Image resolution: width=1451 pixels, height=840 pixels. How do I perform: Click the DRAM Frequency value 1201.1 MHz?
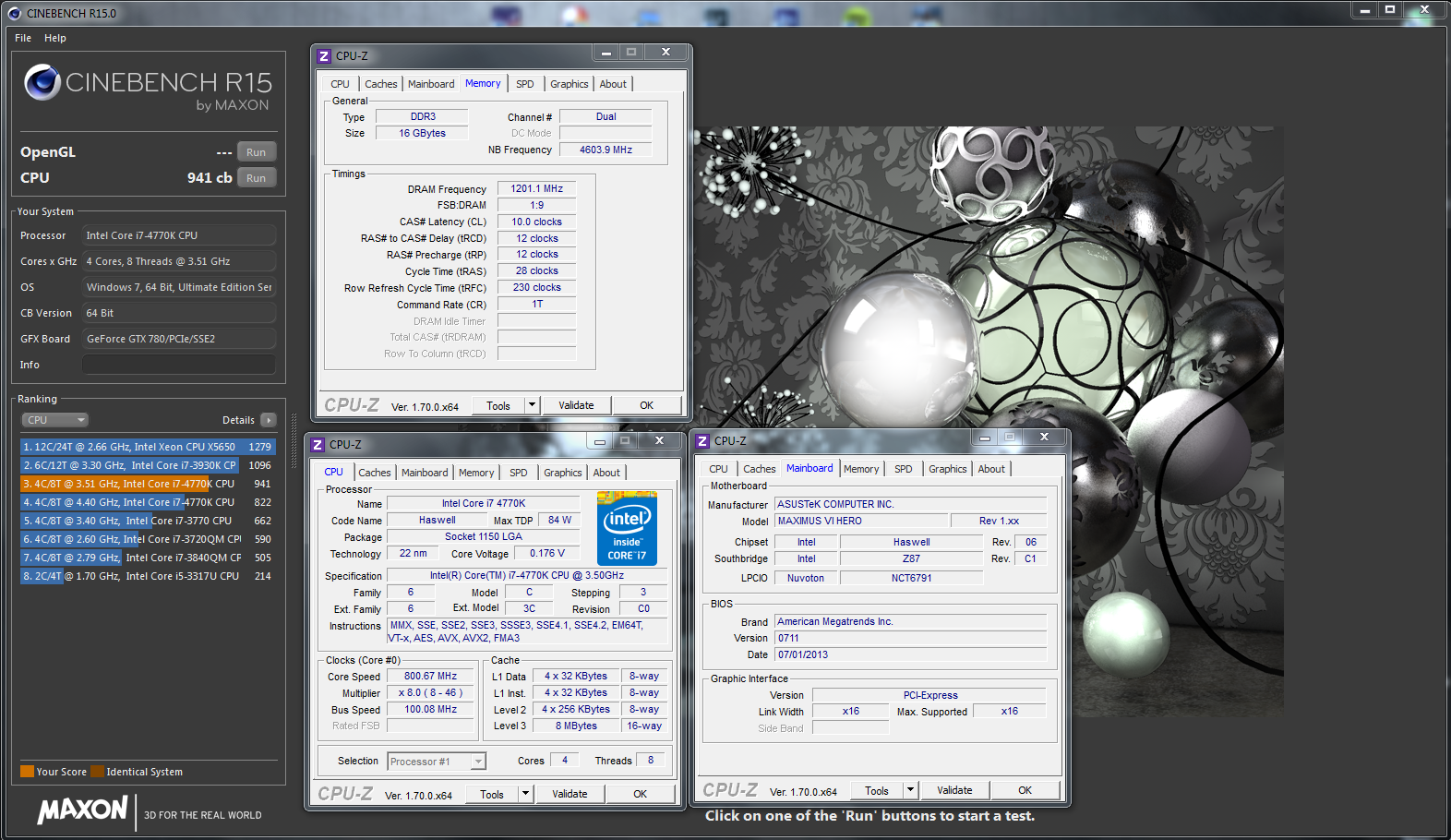tap(537, 188)
